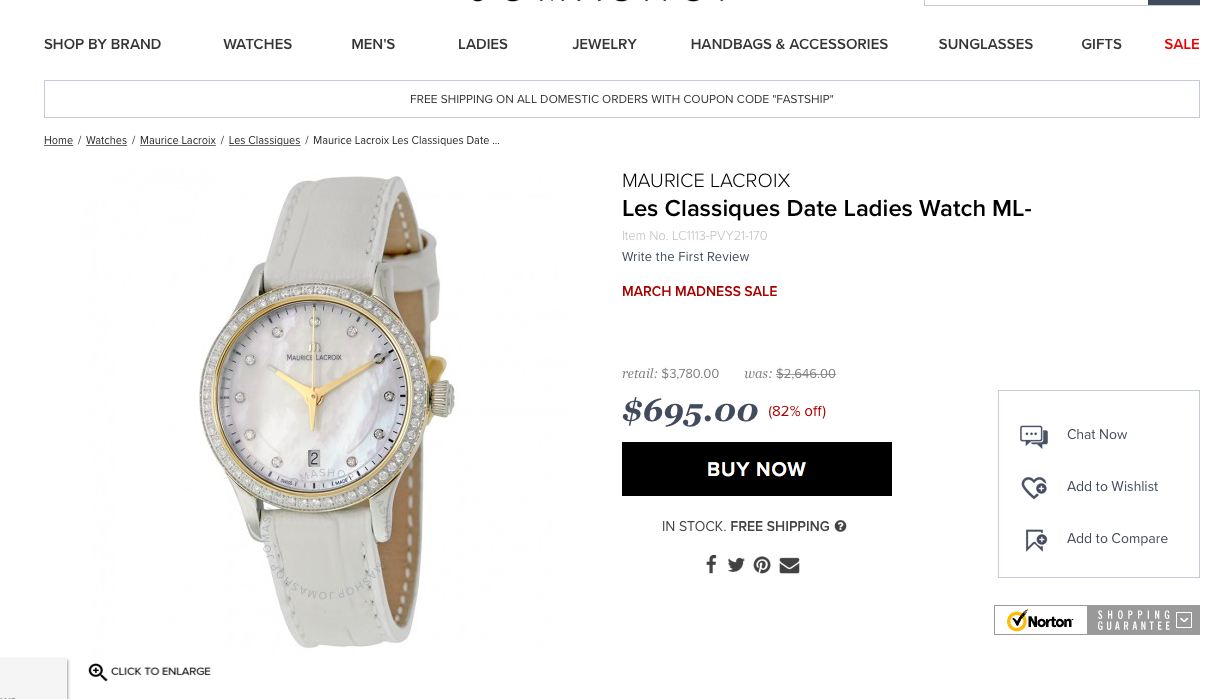The width and height of the screenshot is (1216, 699).
Task: Go to Maurice Lacroix breadcrumb link
Action: point(178,140)
